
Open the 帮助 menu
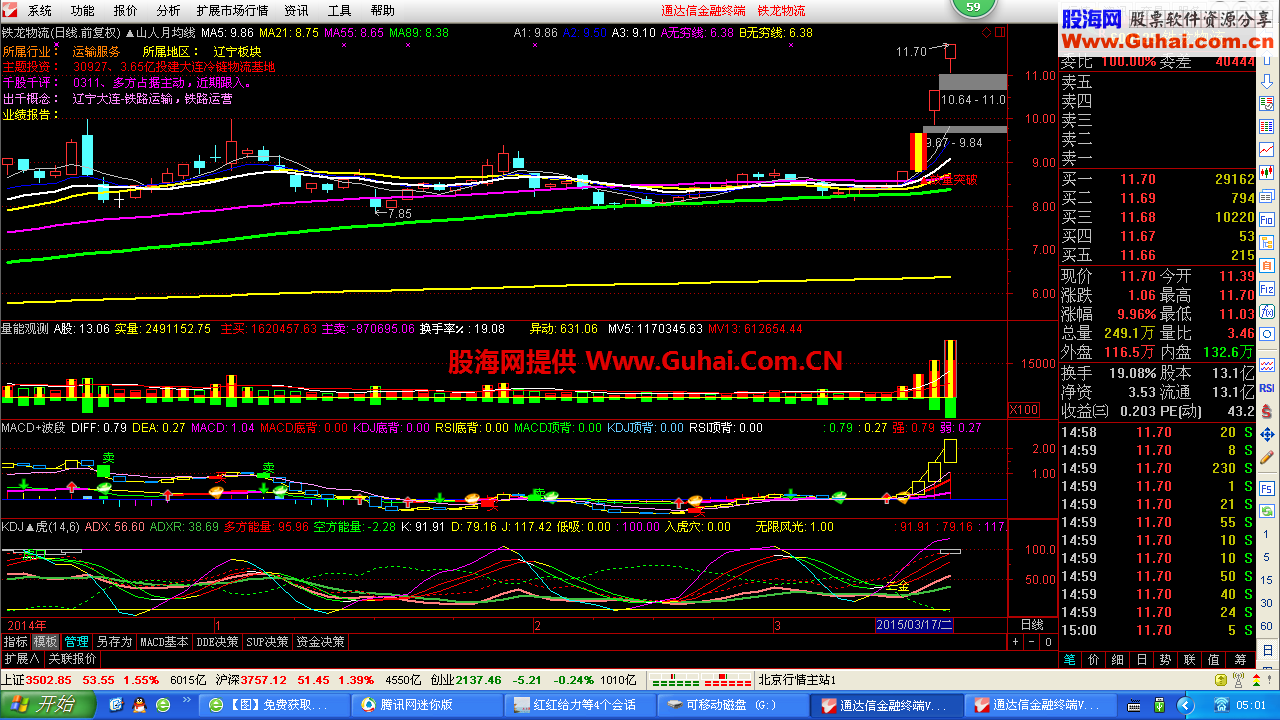[382, 10]
